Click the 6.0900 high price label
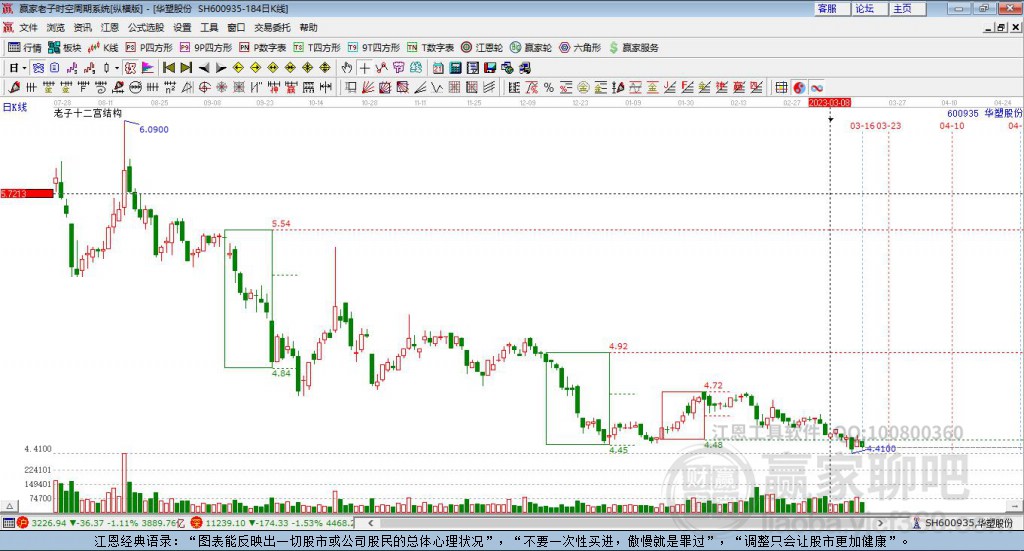The height and width of the screenshot is (551, 1024). pyautogui.click(x=154, y=129)
